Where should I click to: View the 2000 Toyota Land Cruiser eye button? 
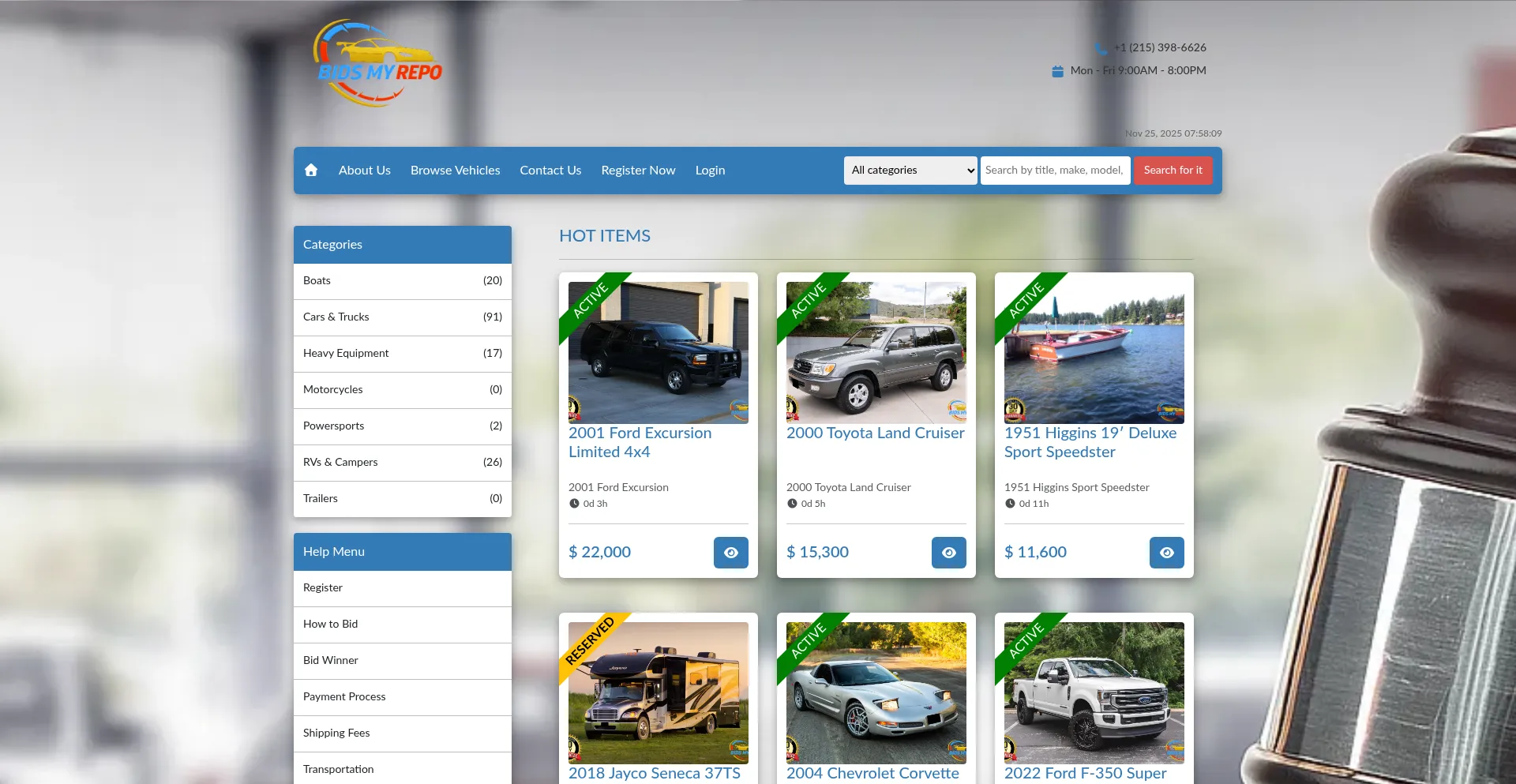point(948,553)
